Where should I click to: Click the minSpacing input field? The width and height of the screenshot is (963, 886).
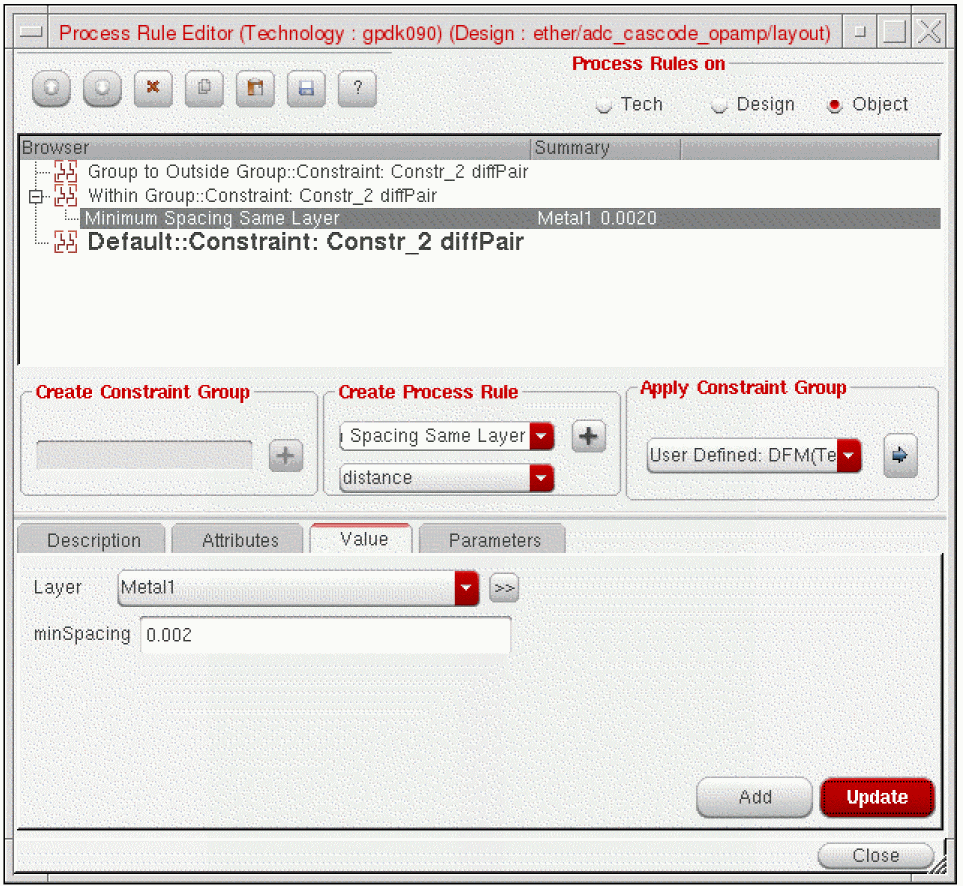coord(325,635)
